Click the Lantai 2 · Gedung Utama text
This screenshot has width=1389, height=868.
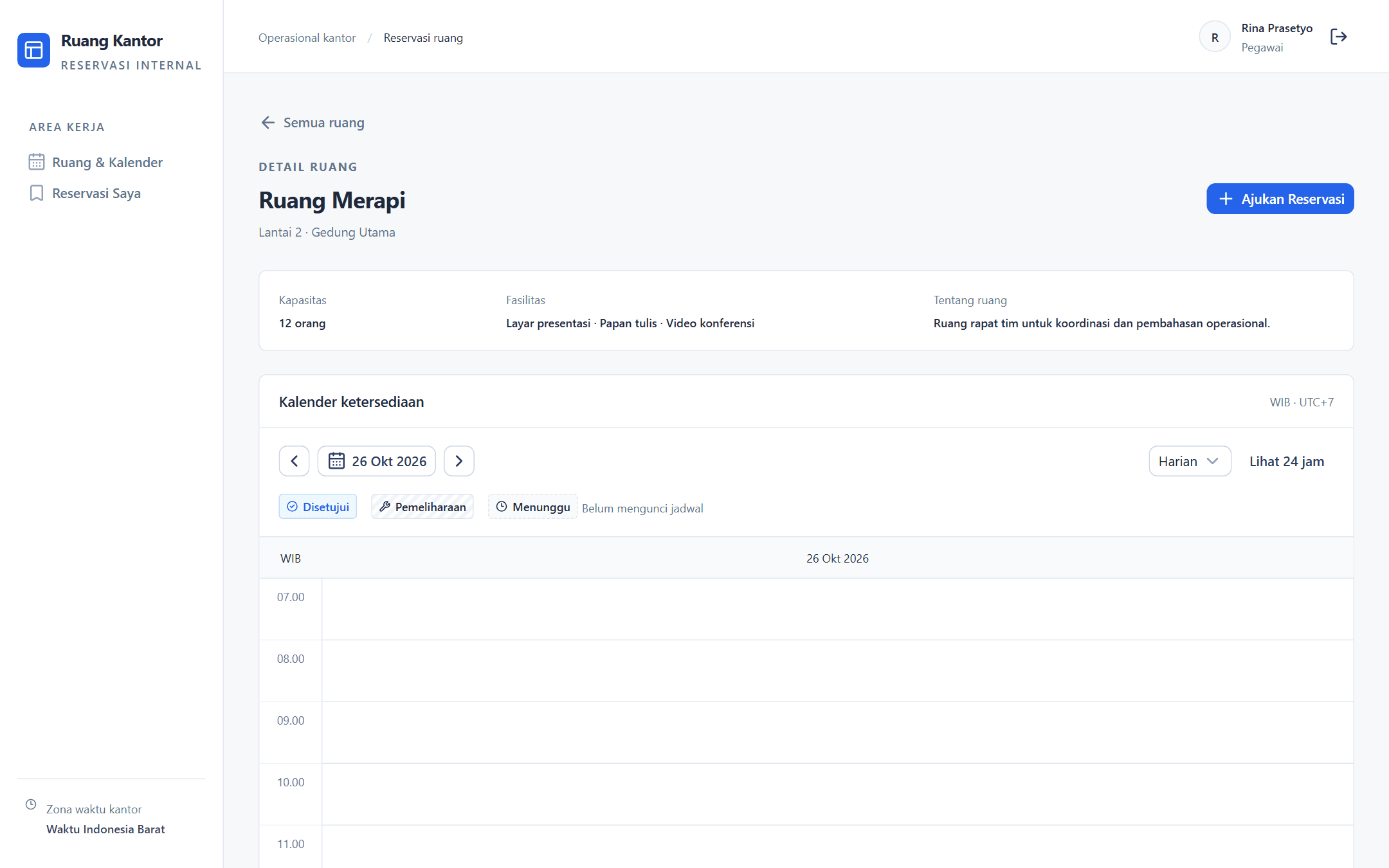tap(327, 232)
